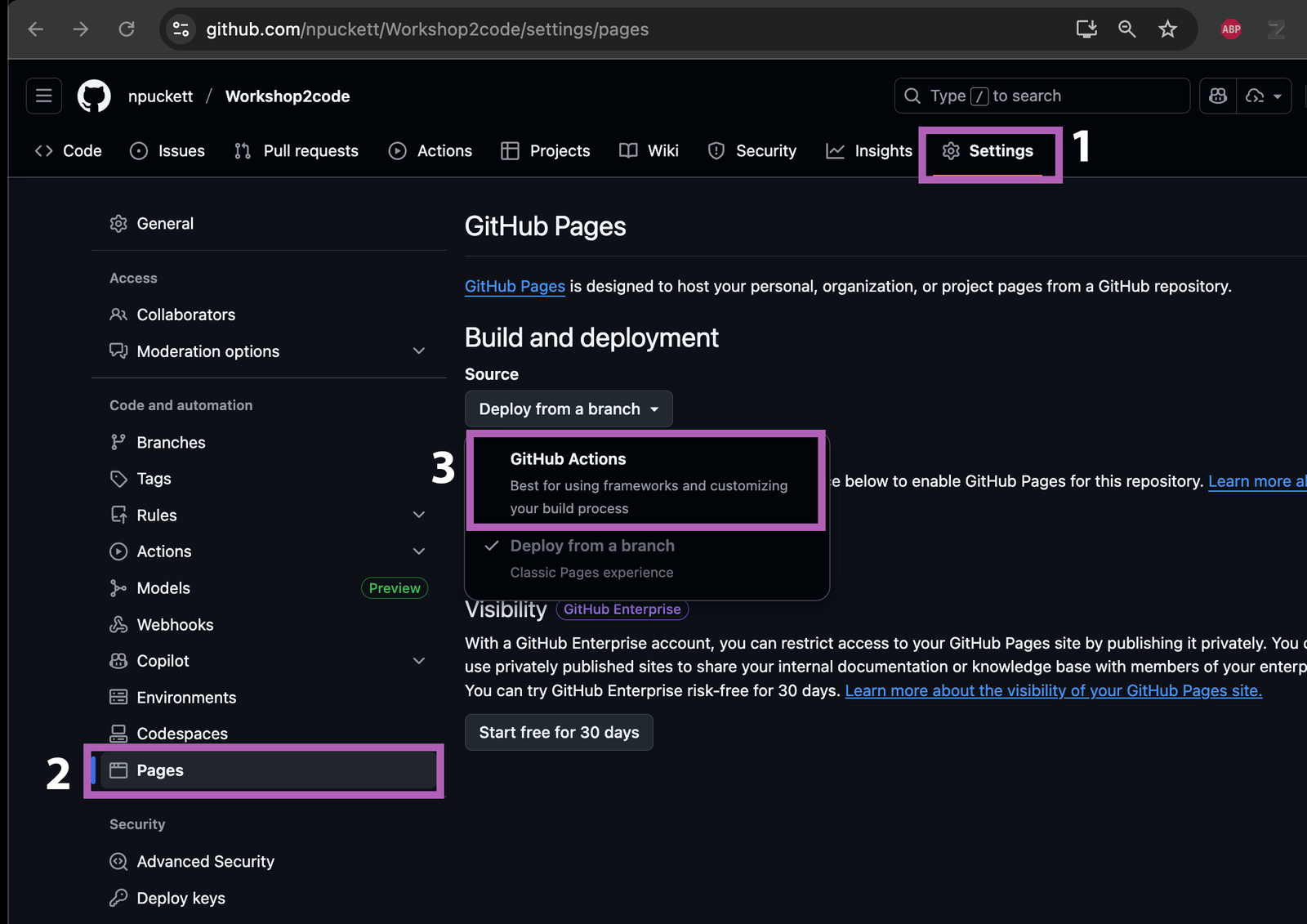Open Copilot chat icon in header
This screenshot has height=924, width=1307.
(x=1218, y=96)
